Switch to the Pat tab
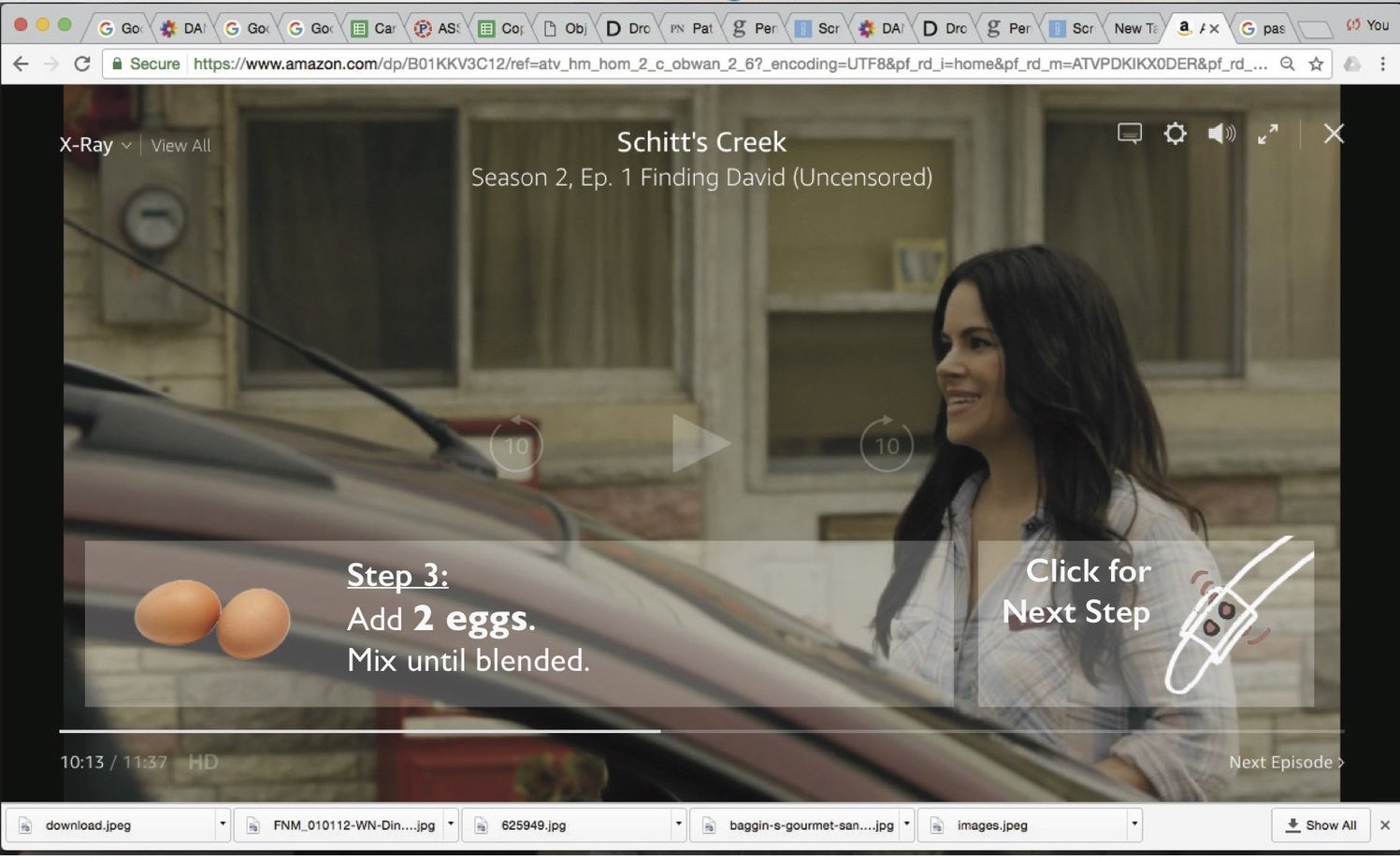 pyautogui.click(x=692, y=28)
